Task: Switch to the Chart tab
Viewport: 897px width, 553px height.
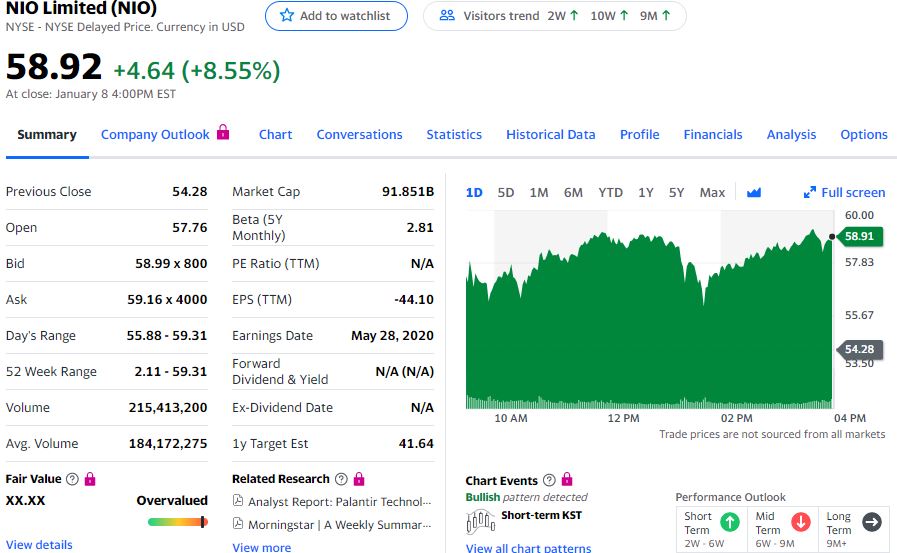Action: (275, 134)
